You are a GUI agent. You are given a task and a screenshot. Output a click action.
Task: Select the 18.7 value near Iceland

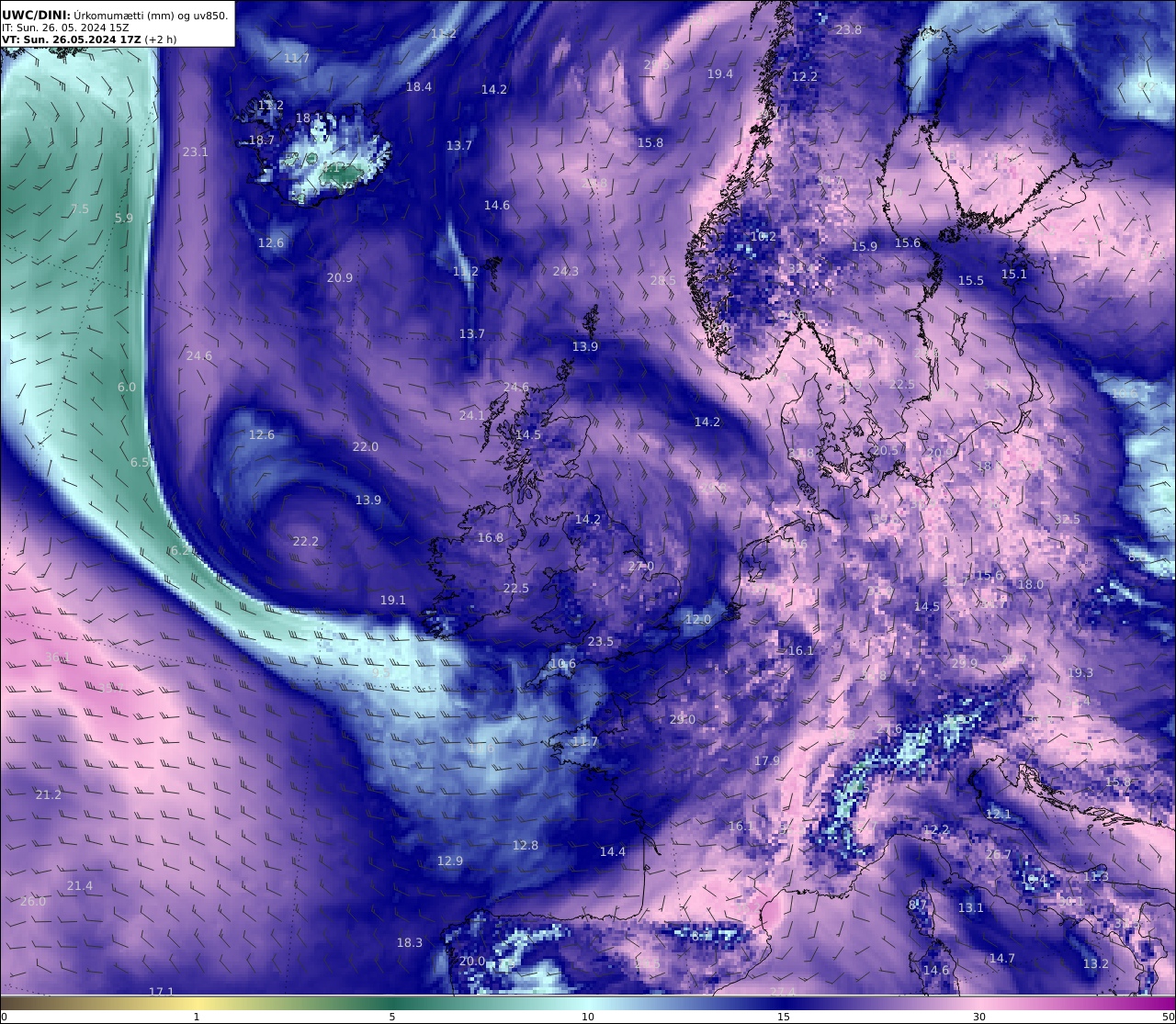(262, 141)
